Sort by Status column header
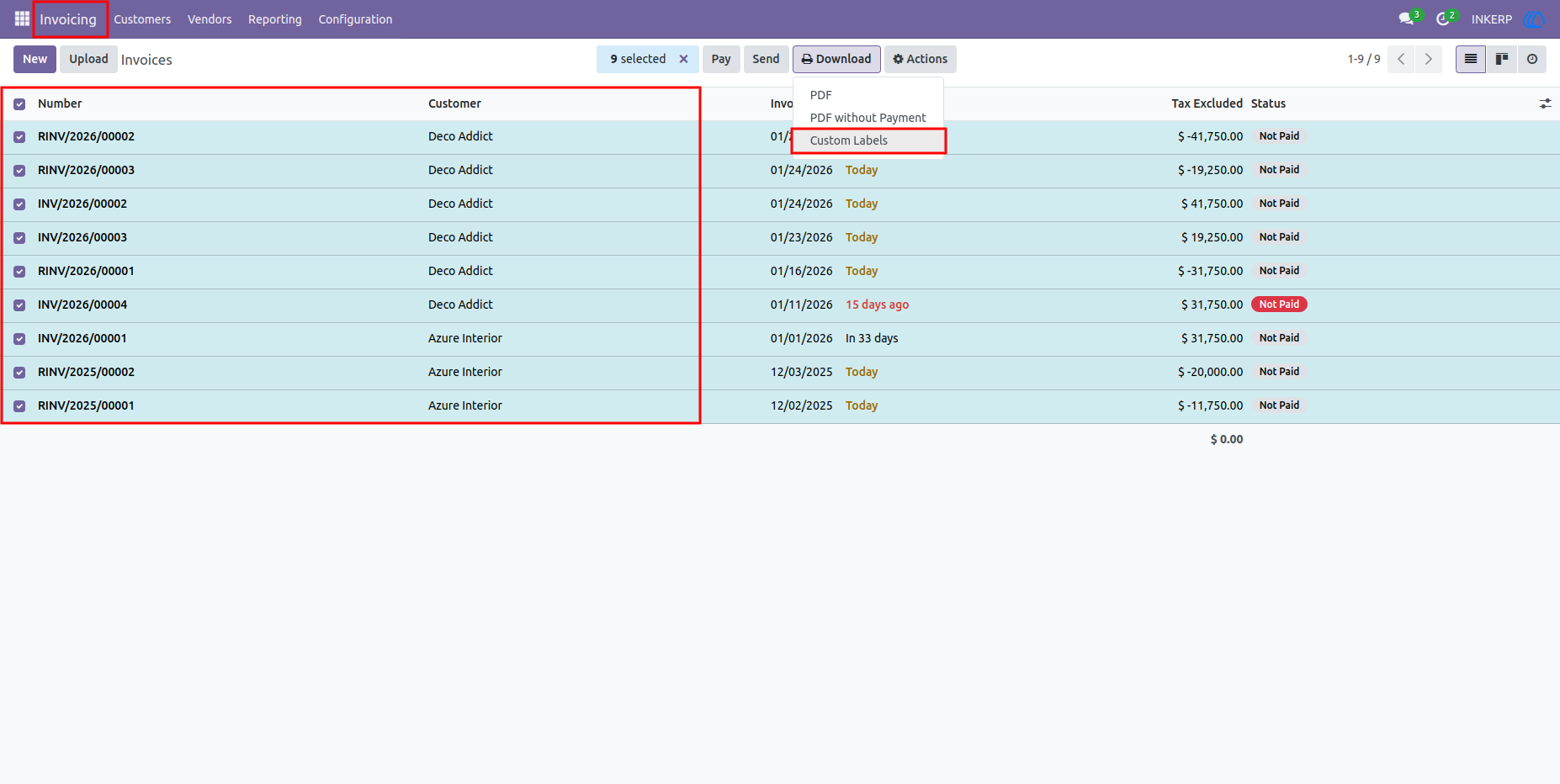The height and width of the screenshot is (784, 1560). 1268,103
